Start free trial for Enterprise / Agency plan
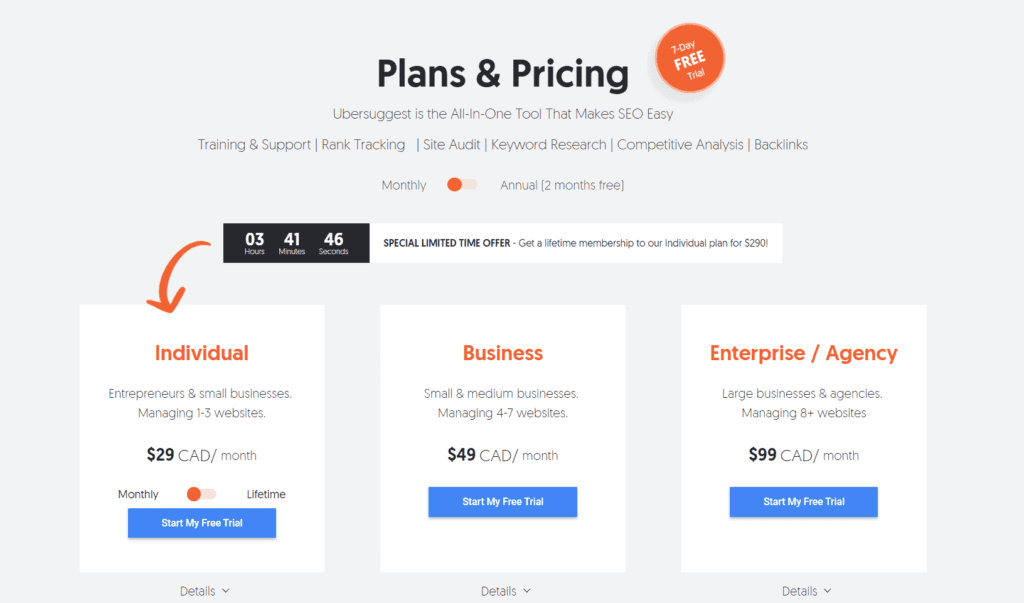The image size is (1024, 603). click(804, 502)
